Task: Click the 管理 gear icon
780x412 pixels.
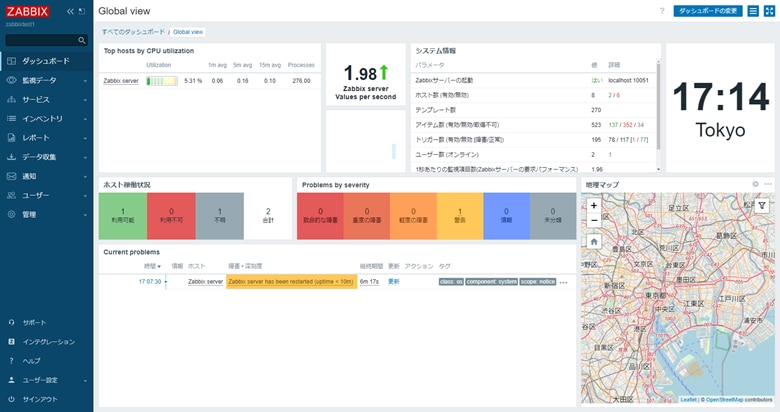Action: [x=11, y=214]
